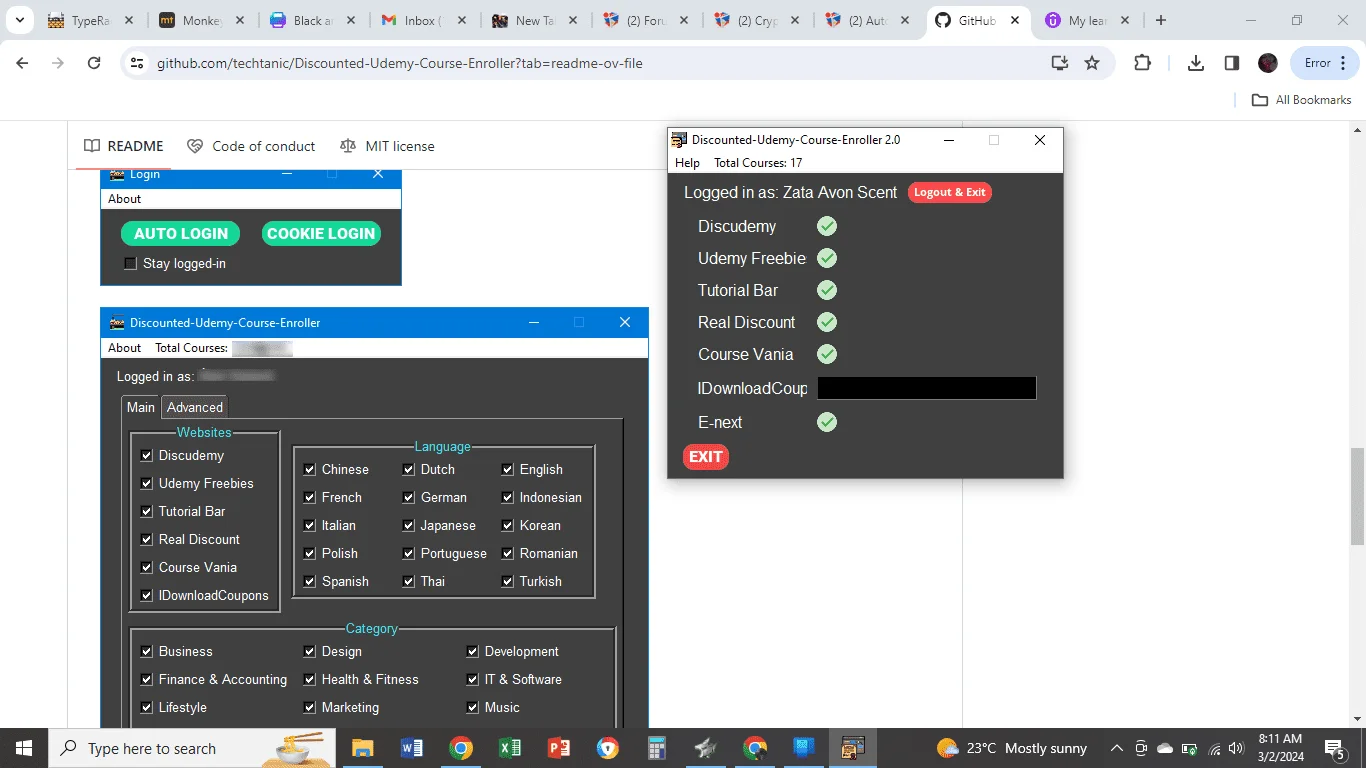The height and width of the screenshot is (768, 1366).
Task: Toggle IT & Software category checkbox
Action: (x=473, y=679)
